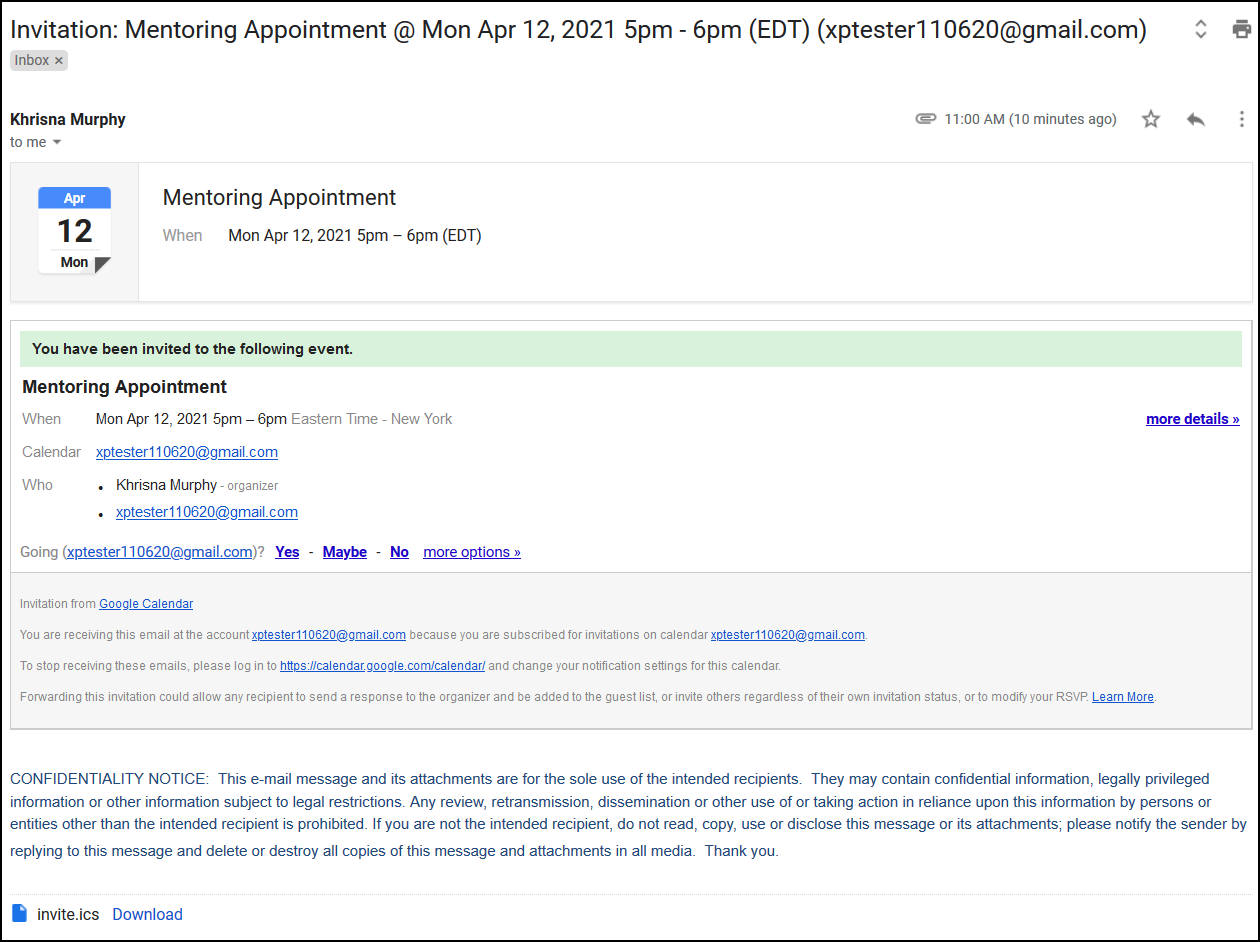Viewport: 1260px width, 942px height.
Task: Star this invitation email
Action: point(1151,119)
